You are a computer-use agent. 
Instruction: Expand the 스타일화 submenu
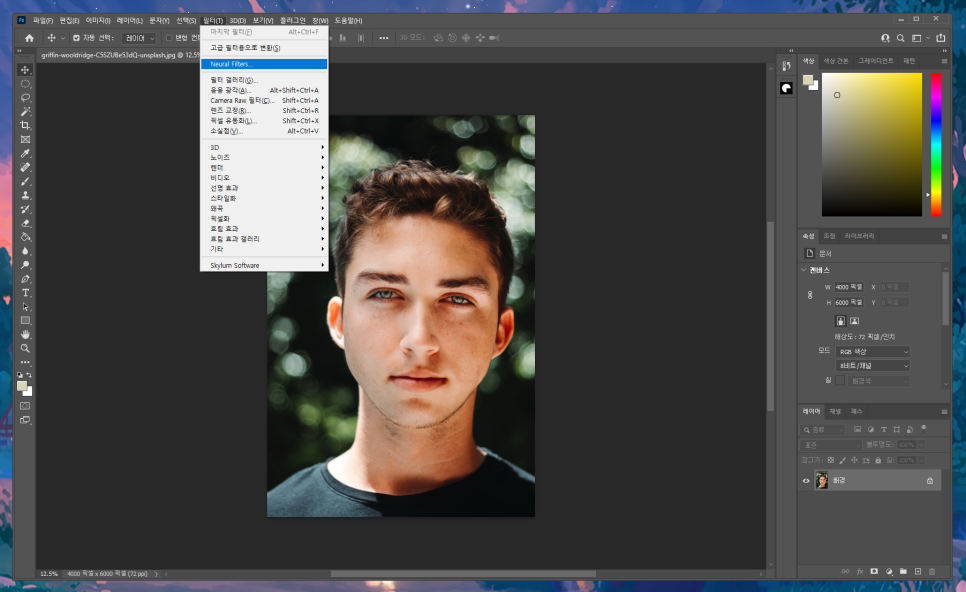pyautogui.click(x=264, y=198)
